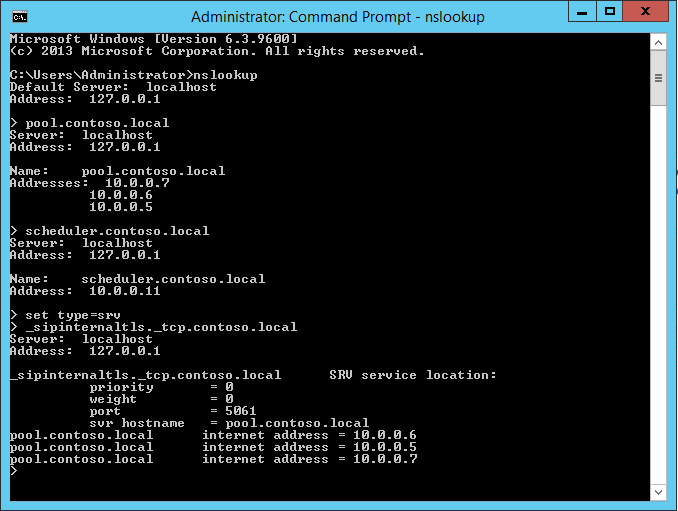Click the 'SRV service location:' text
678x511 pixels.
pos(413,375)
